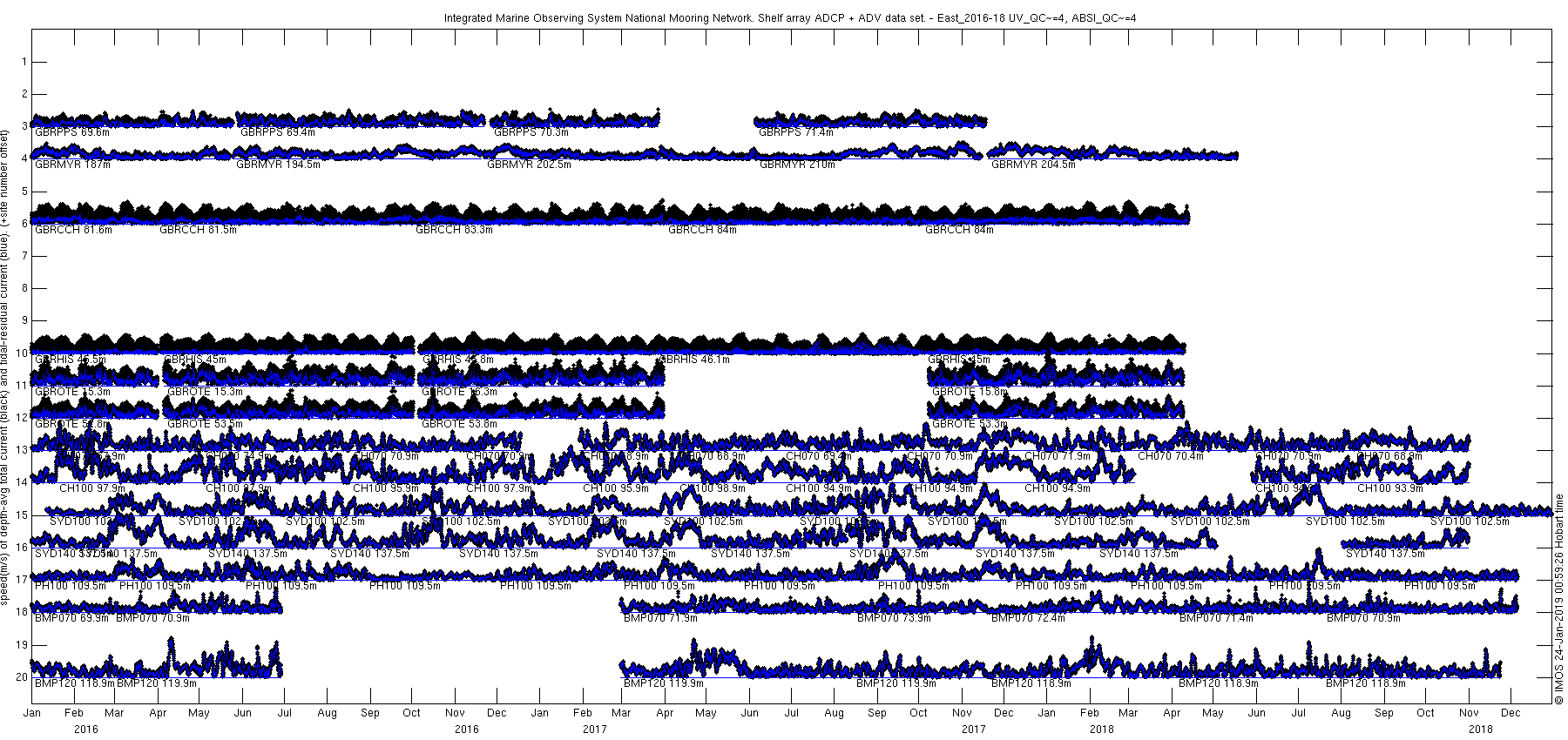The height and width of the screenshot is (740, 1568).
Task: Click the 'CH070 70.4m' label
Action: tap(1171, 456)
